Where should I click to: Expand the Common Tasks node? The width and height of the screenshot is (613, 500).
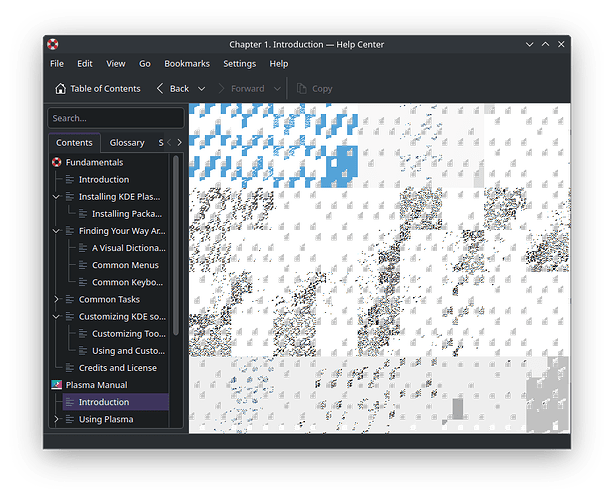[x=56, y=299]
